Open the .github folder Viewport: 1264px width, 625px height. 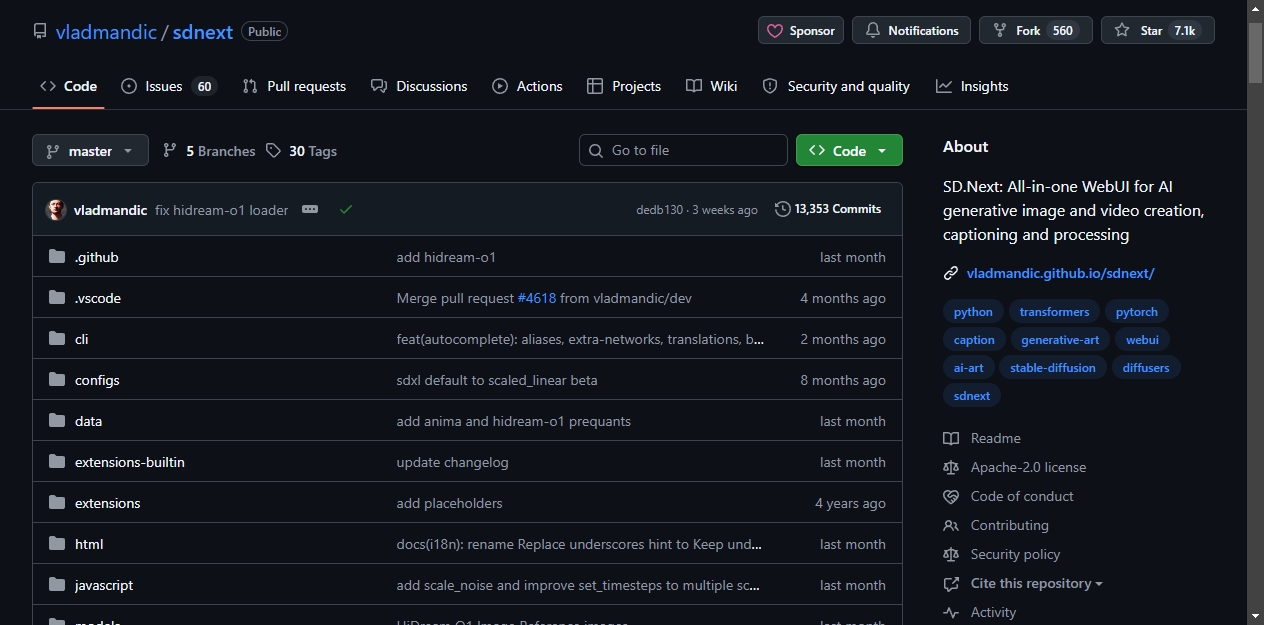point(96,257)
